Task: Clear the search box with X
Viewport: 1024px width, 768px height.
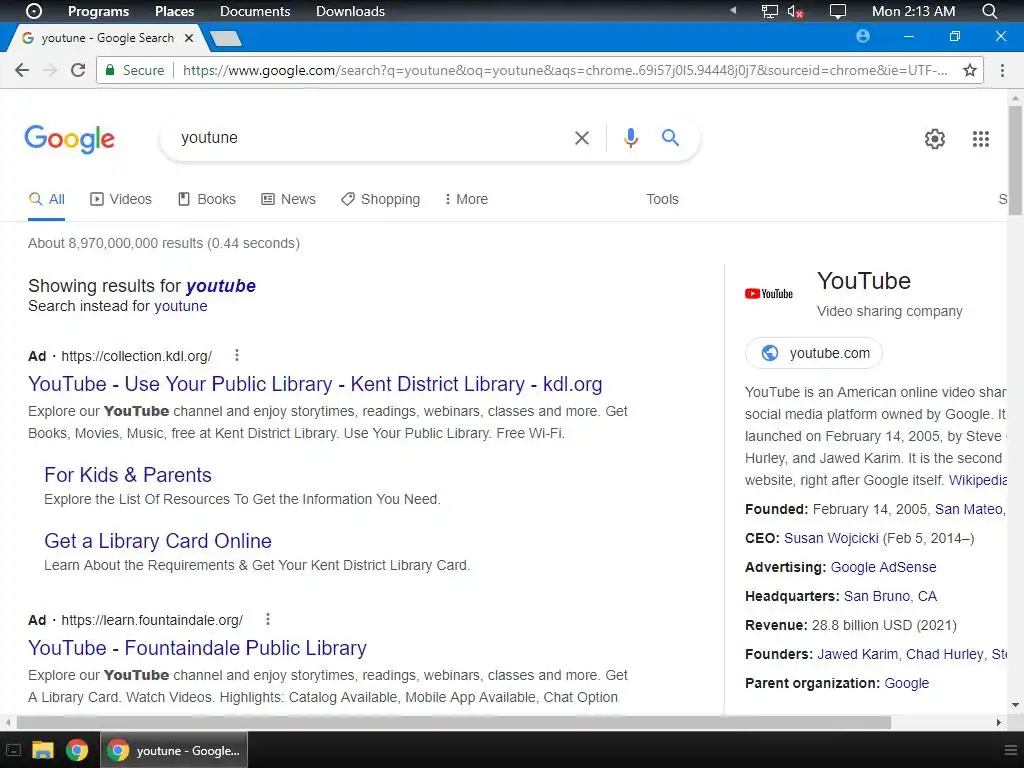Action: (582, 138)
